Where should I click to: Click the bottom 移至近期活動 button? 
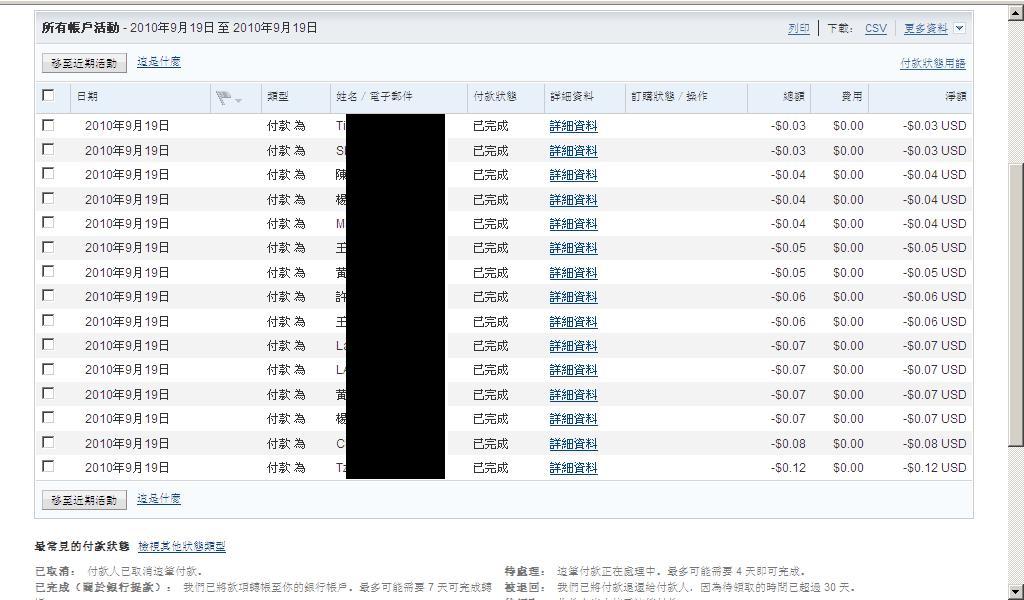tap(84, 500)
